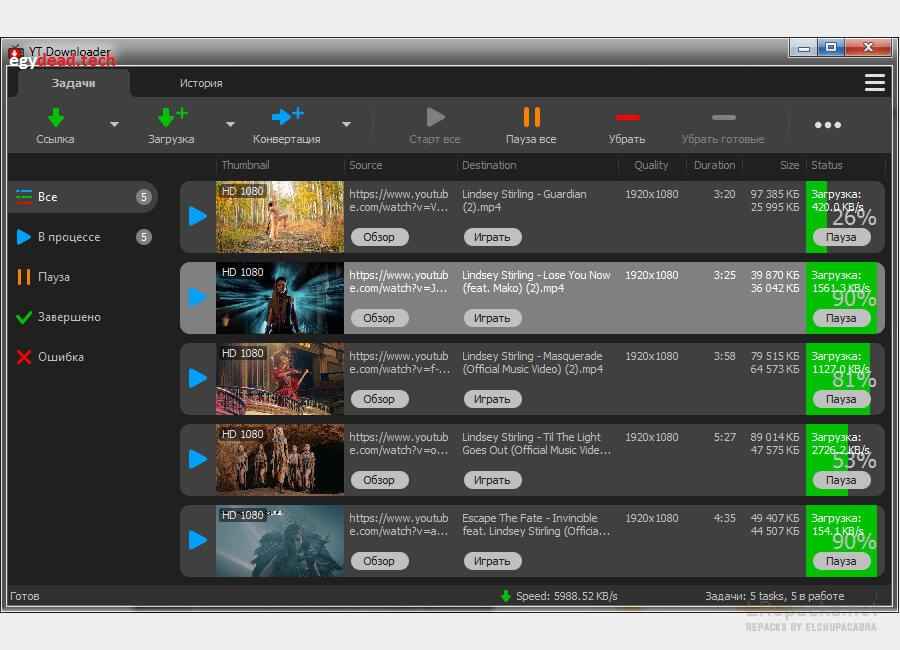The image size is (900, 650).
Task: Switch to the История tab
Action: pyautogui.click(x=200, y=83)
